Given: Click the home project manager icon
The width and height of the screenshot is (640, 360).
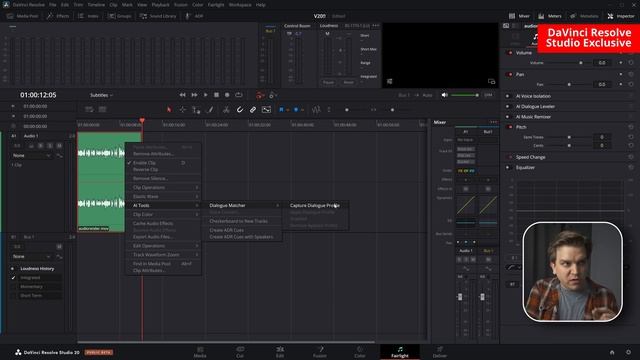Looking at the screenshot, I should pyautogui.click(x=612, y=352).
